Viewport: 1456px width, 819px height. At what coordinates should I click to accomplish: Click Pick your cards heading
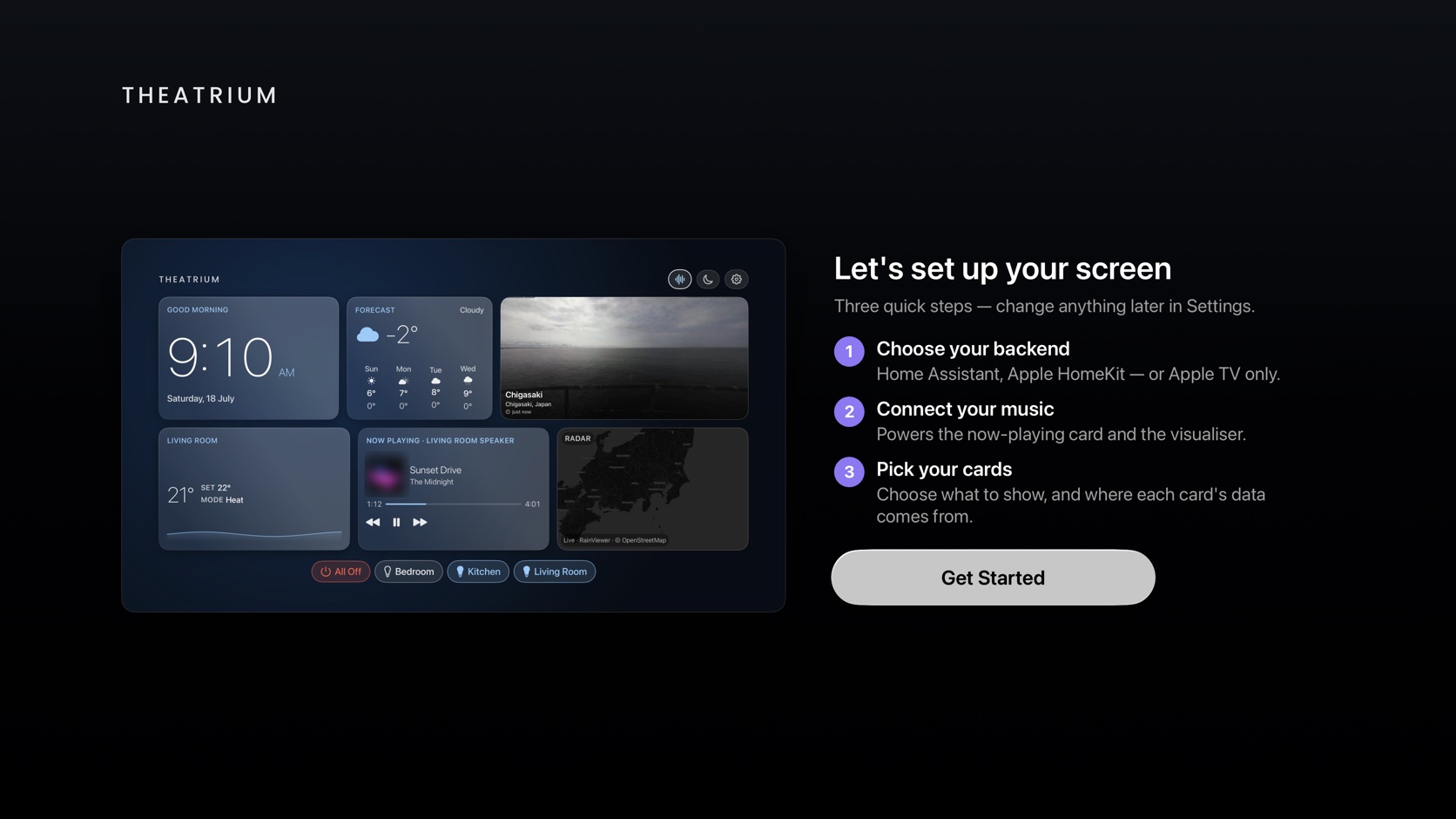[x=944, y=469]
